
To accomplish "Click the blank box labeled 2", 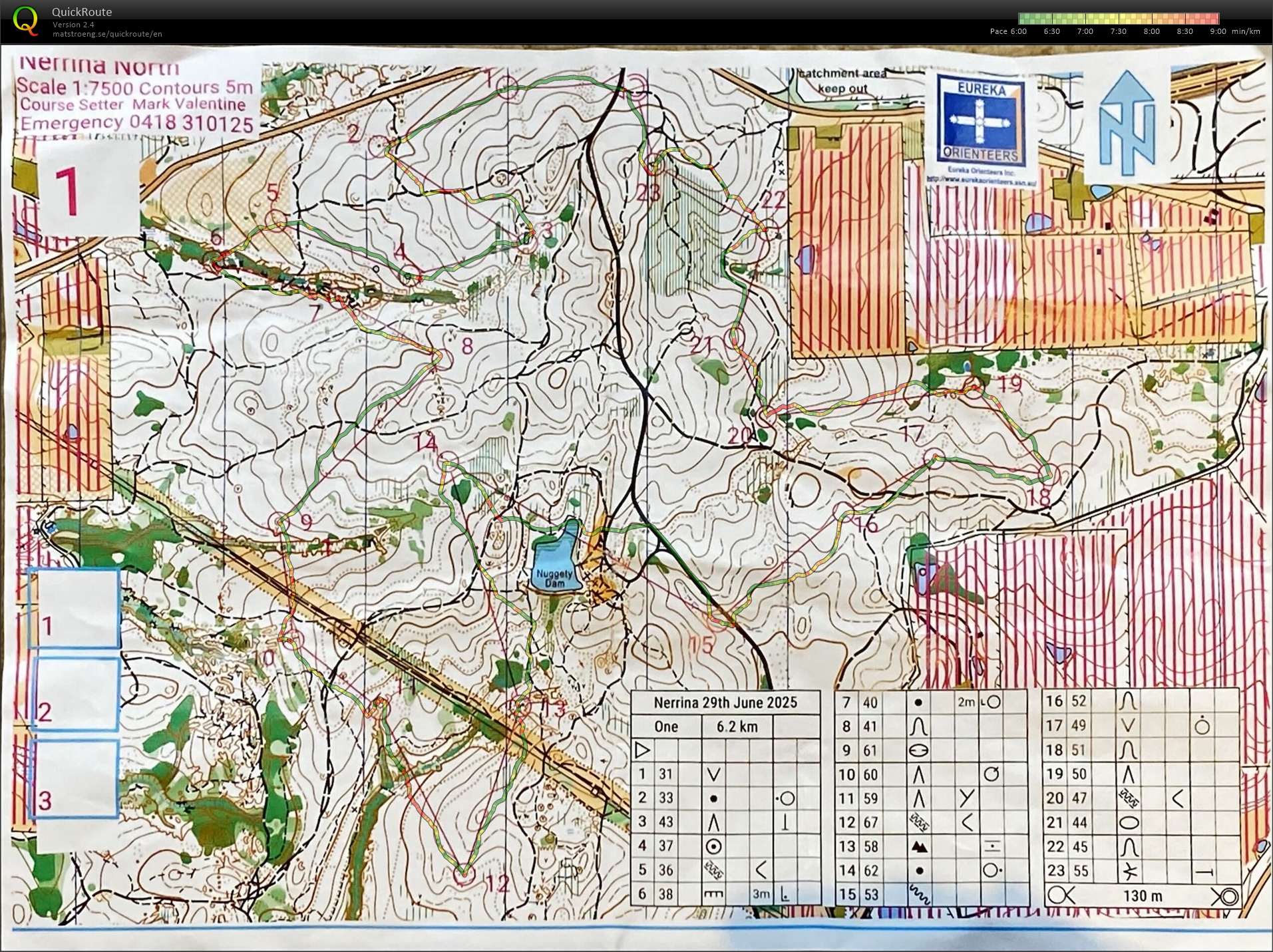I will pos(75,694).
